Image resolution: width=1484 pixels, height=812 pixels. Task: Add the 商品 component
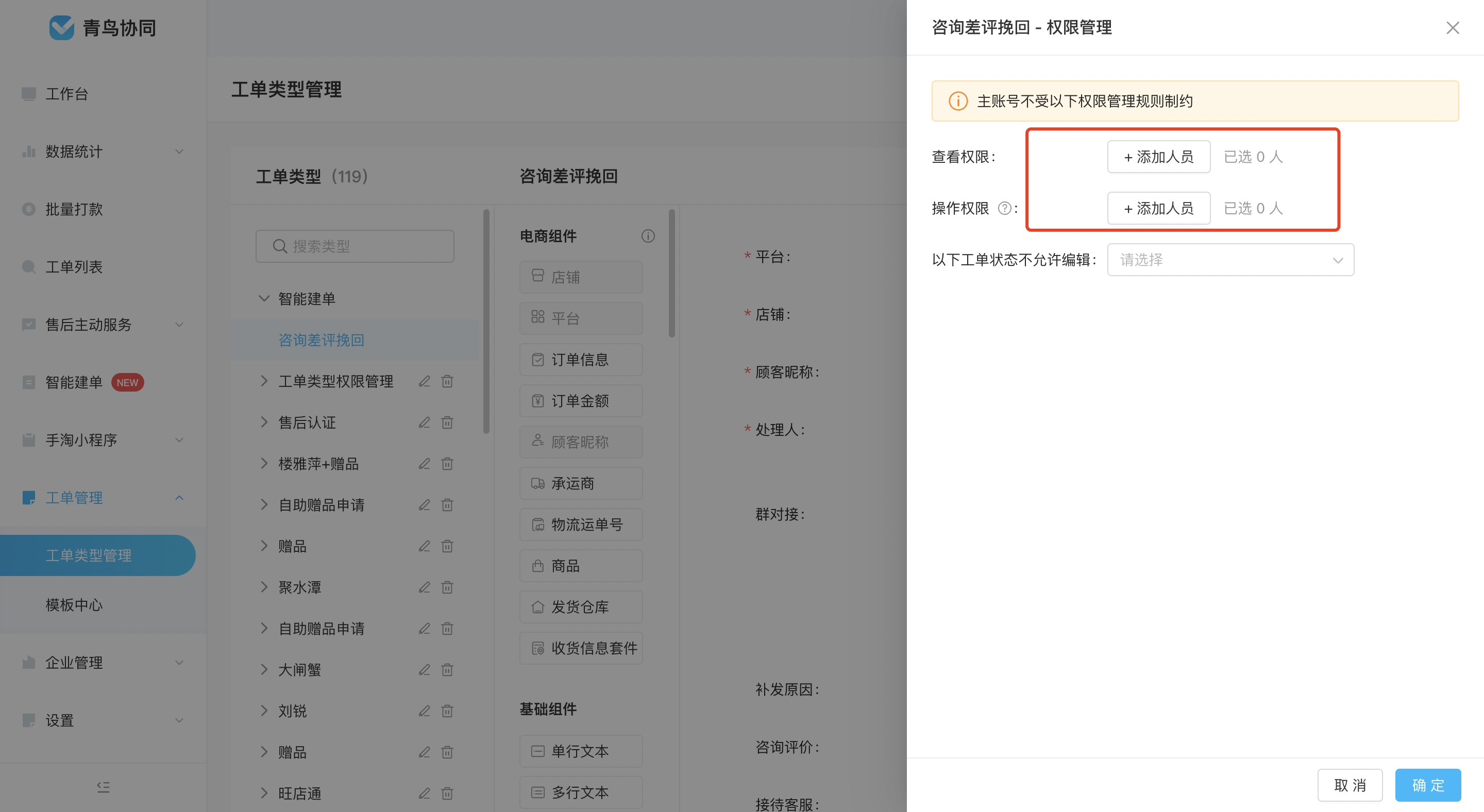tap(581, 566)
